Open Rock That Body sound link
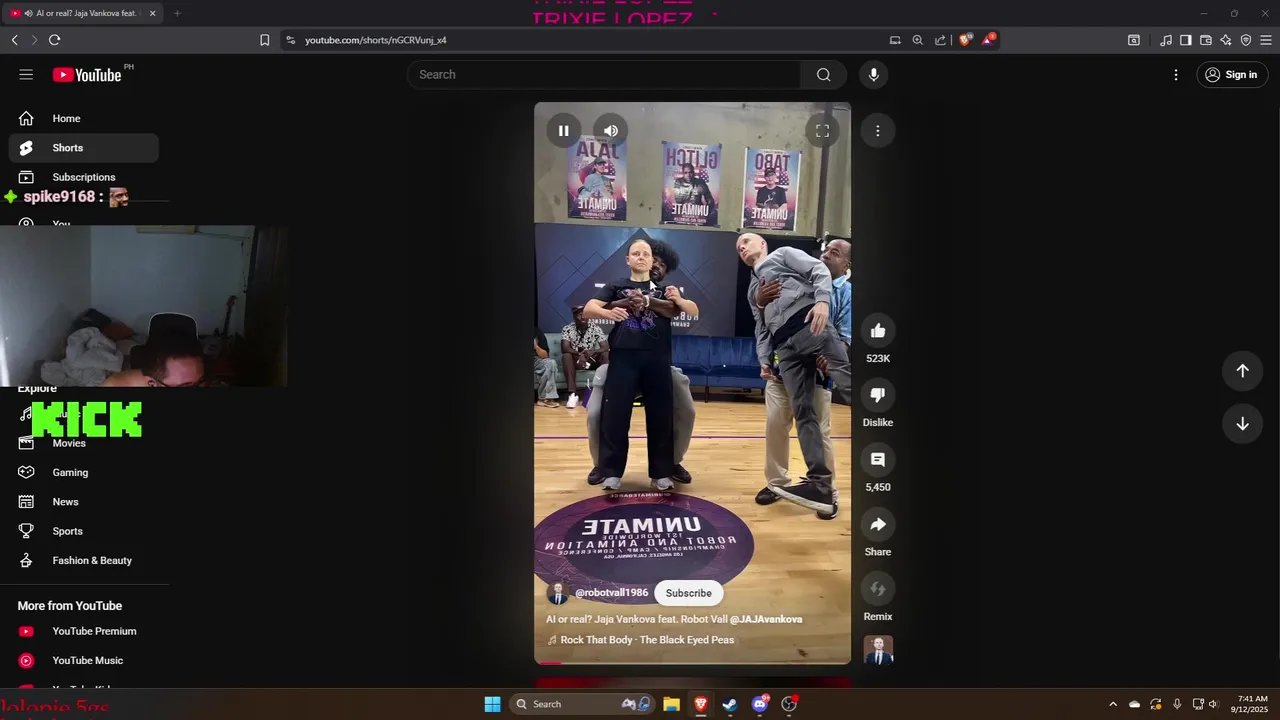Viewport: 1280px width, 720px height. (647, 640)
